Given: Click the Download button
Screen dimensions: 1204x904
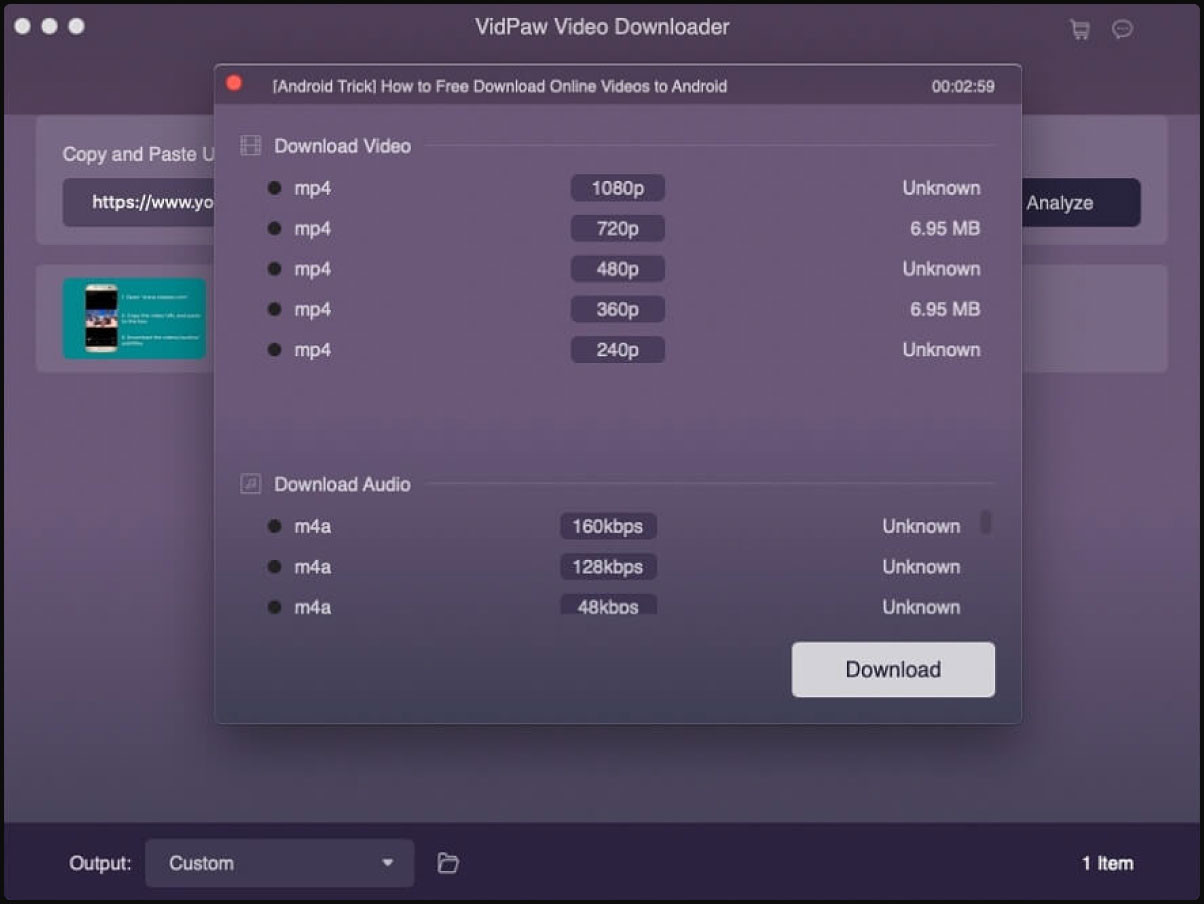Looking at the screenshot, I should (893, 670).
